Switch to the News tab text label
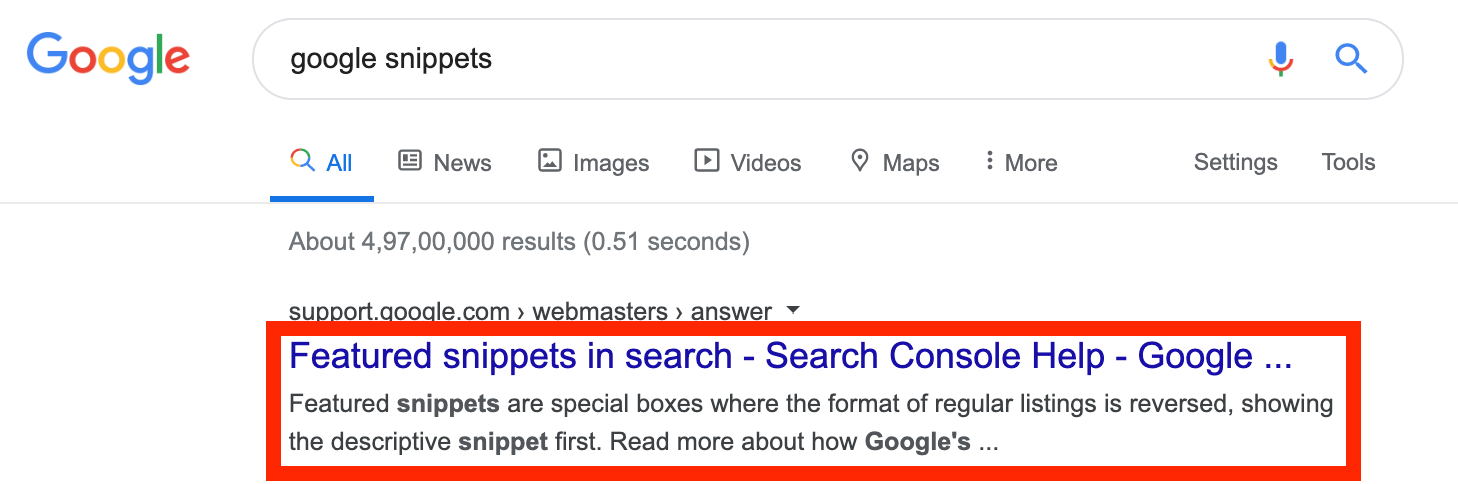1458x484 pixels. click(462, 163)
